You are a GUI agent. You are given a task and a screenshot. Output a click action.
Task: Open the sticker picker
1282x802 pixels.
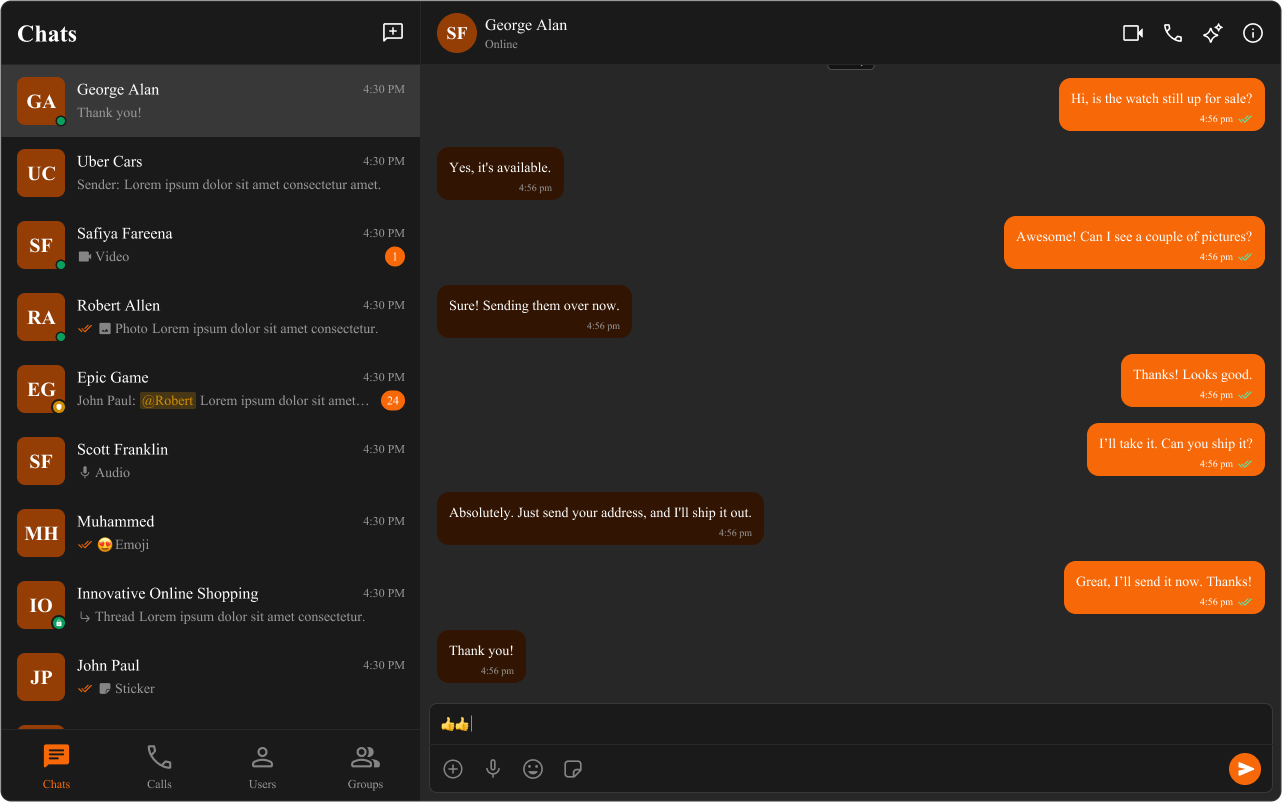click(x=573, y=769)
